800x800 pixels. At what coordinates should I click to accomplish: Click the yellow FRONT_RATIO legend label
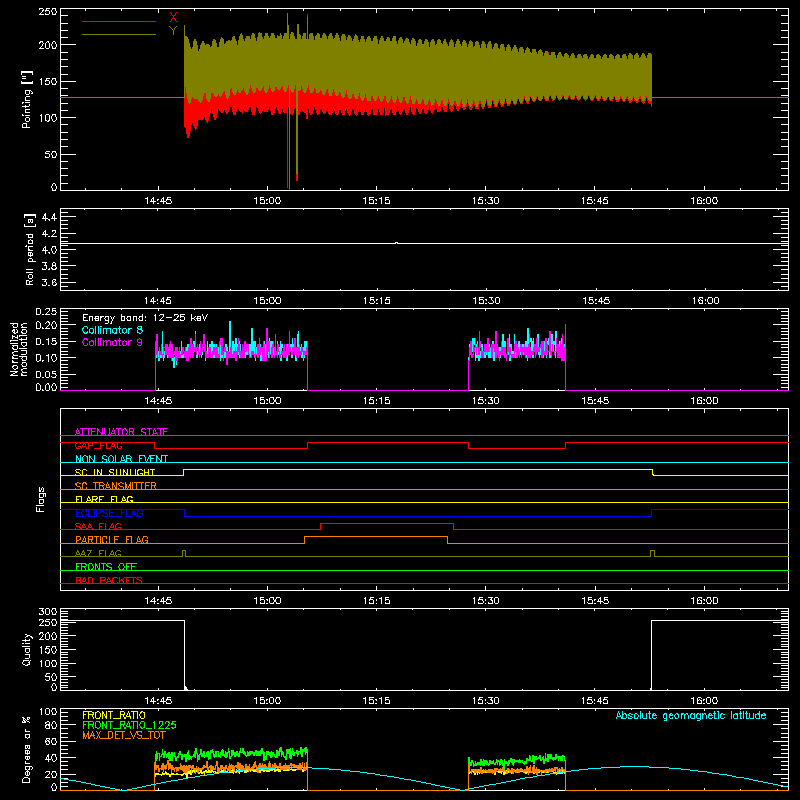[114, 715]
